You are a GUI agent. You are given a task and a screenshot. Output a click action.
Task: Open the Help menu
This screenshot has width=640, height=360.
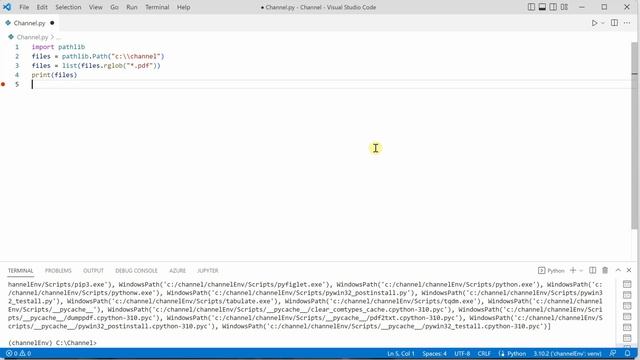tap(183, 7)
